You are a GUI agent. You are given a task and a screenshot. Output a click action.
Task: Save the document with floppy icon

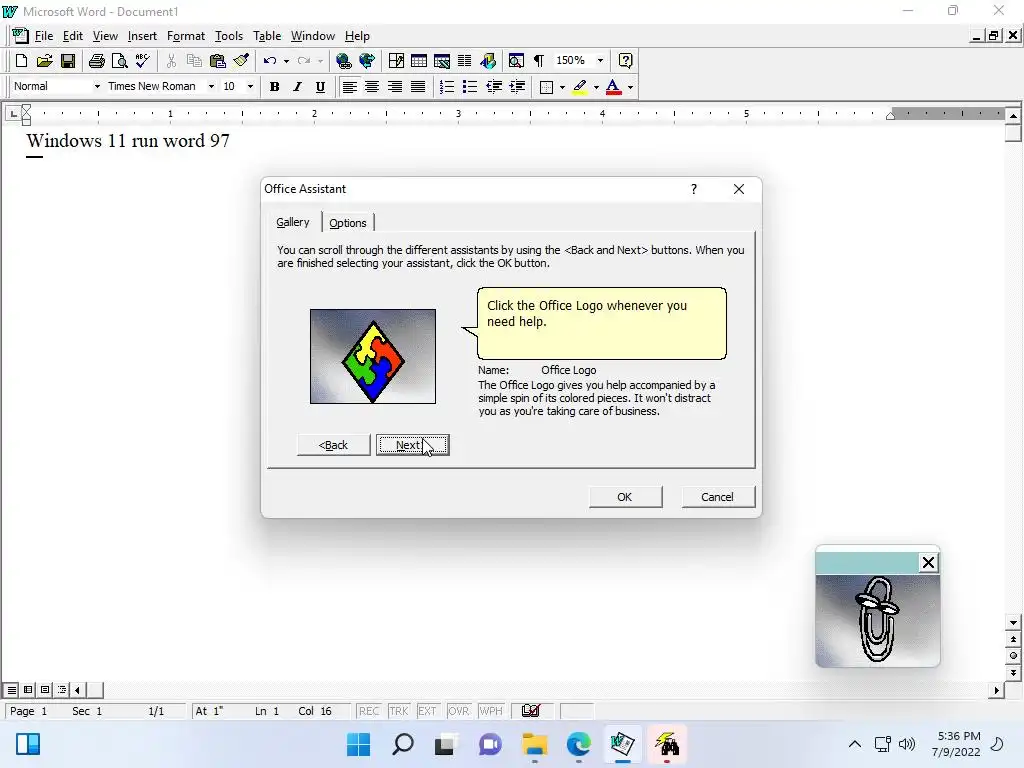[67, 61]
